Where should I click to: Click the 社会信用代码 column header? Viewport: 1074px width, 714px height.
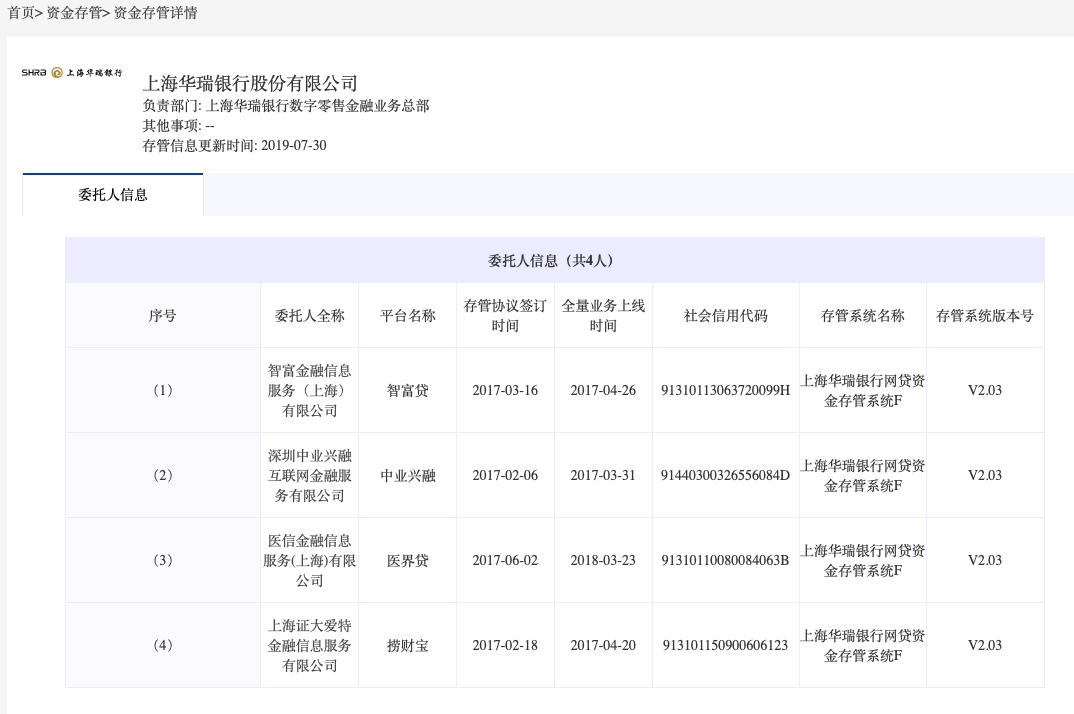point(725,315)
